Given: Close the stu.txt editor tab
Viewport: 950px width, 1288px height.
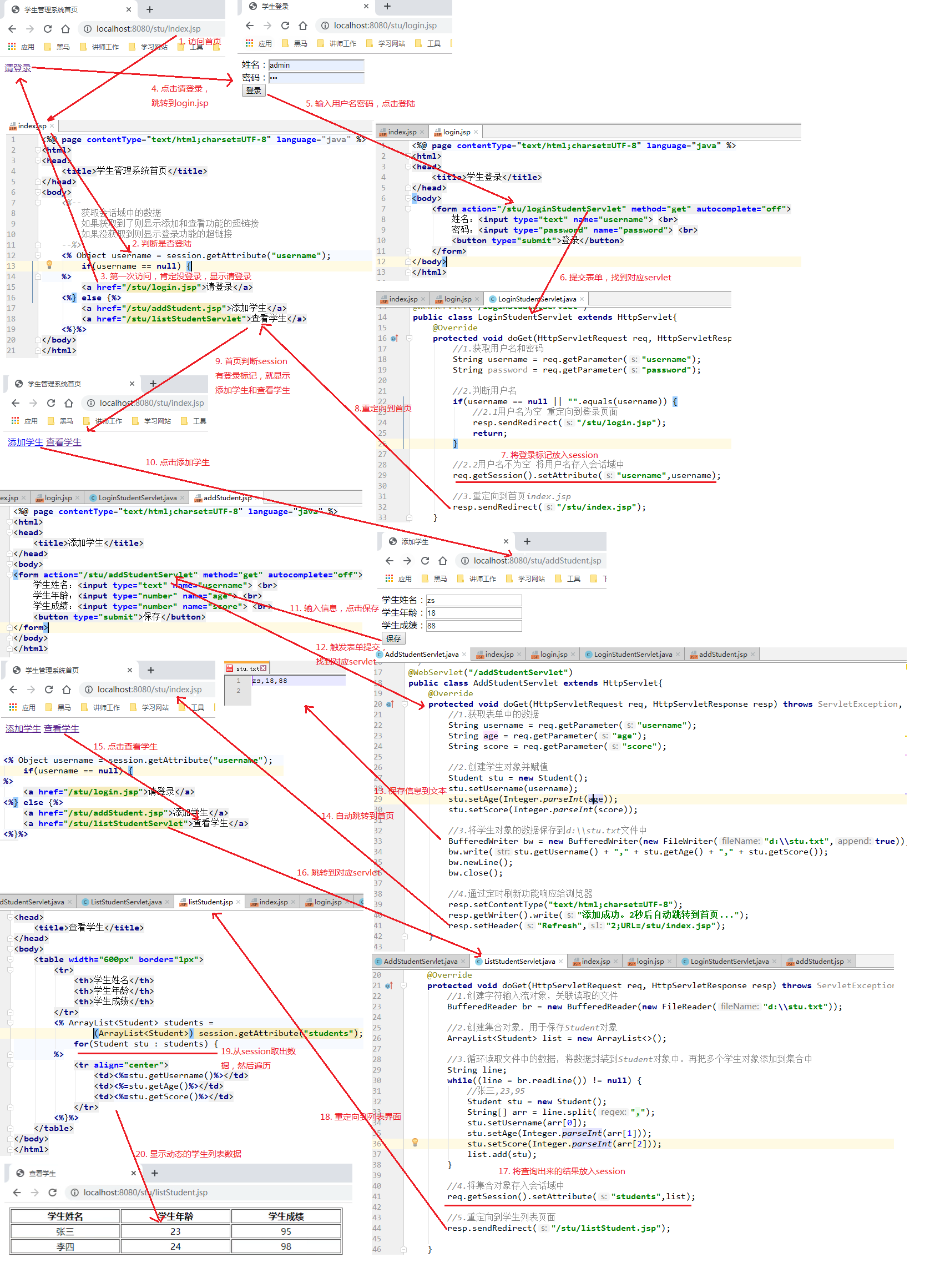Looking at the screenshot, I should tap(264, 668).
